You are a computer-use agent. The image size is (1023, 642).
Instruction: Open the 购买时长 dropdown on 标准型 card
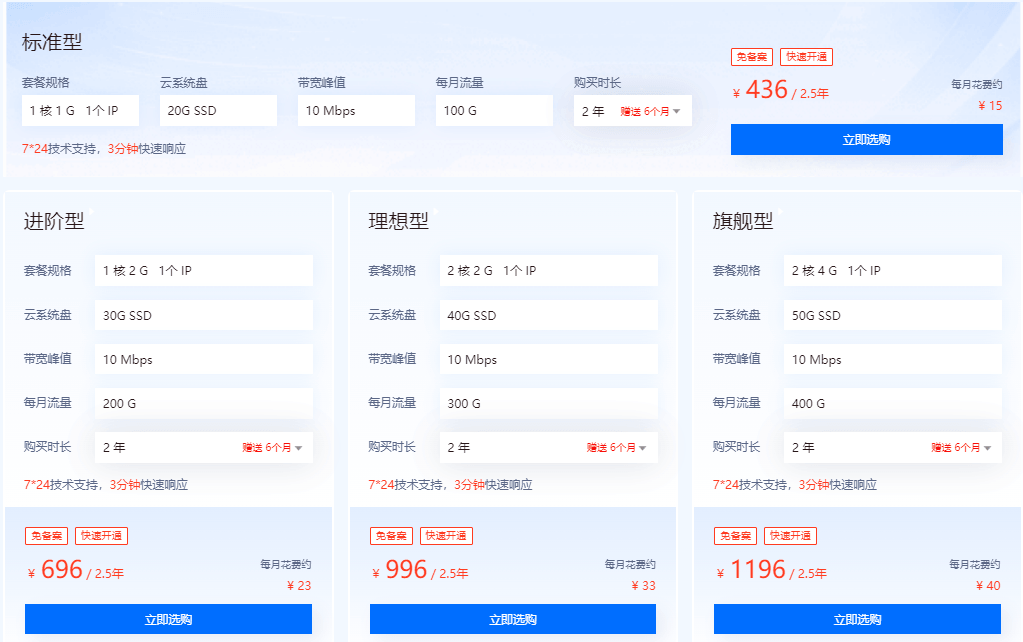coord(632,110)
